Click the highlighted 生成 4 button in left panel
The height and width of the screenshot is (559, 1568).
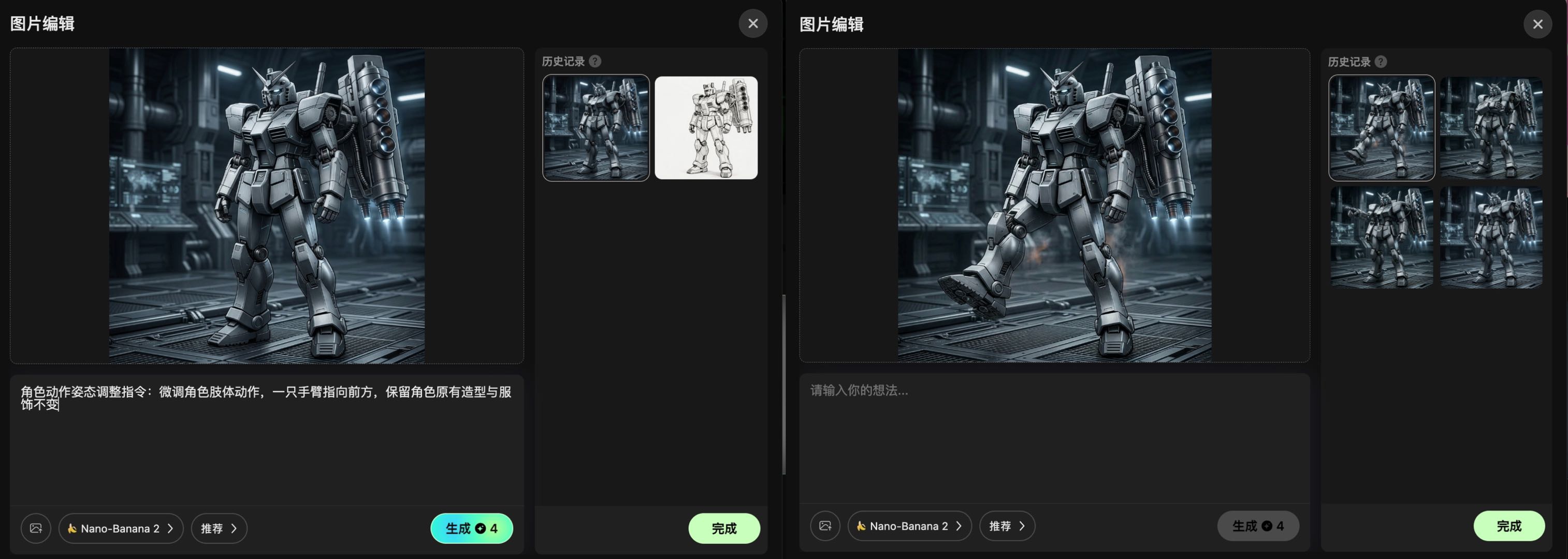pos(472,528)
